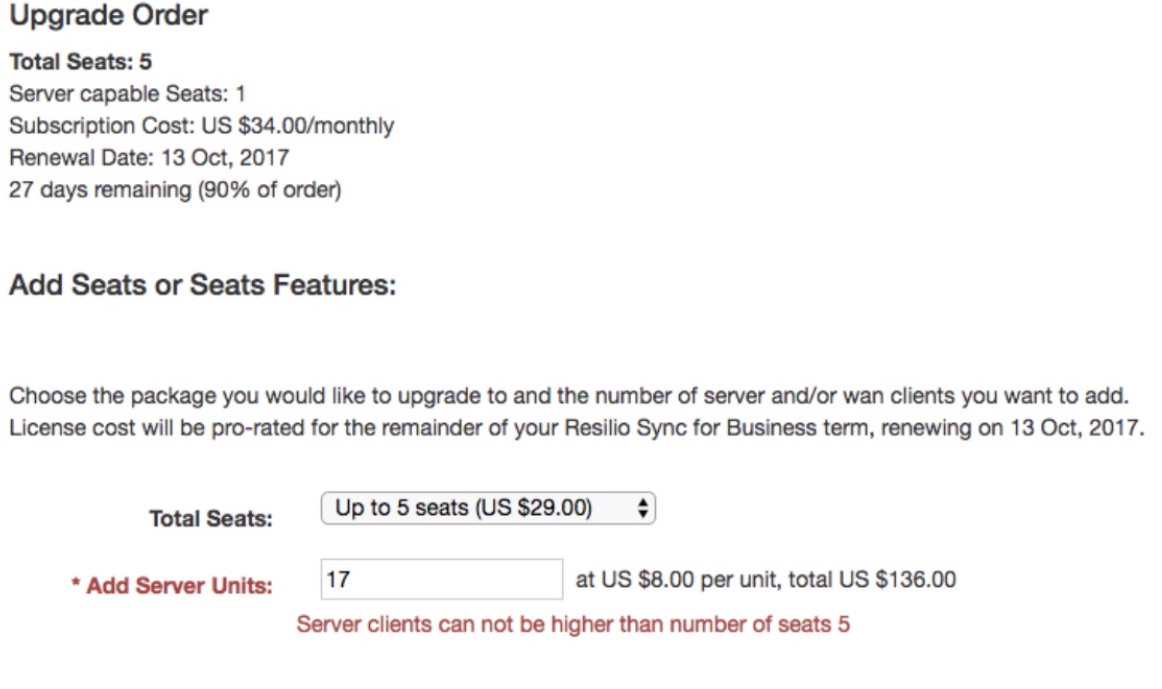Click the "Upgrade Order" heading
Screen dimensions: 1162x689
tap(108, 17)
